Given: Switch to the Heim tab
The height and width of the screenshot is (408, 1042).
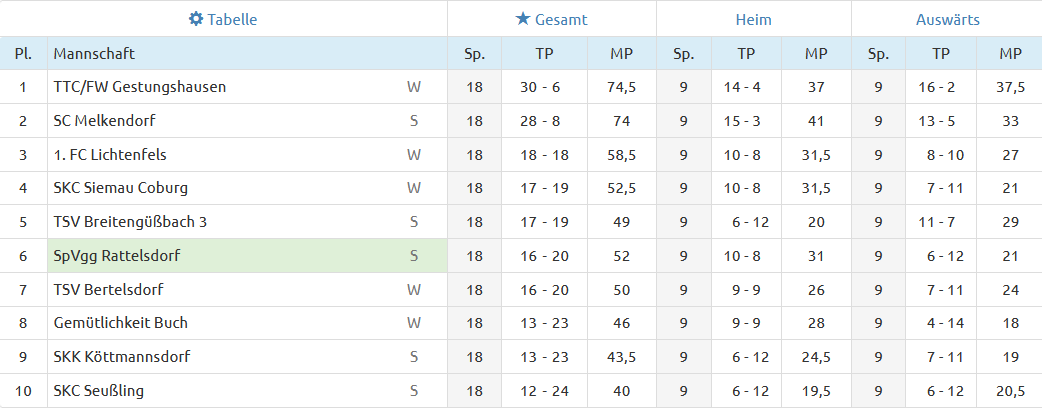Looking at the screenshot, I should coord(754,19).
